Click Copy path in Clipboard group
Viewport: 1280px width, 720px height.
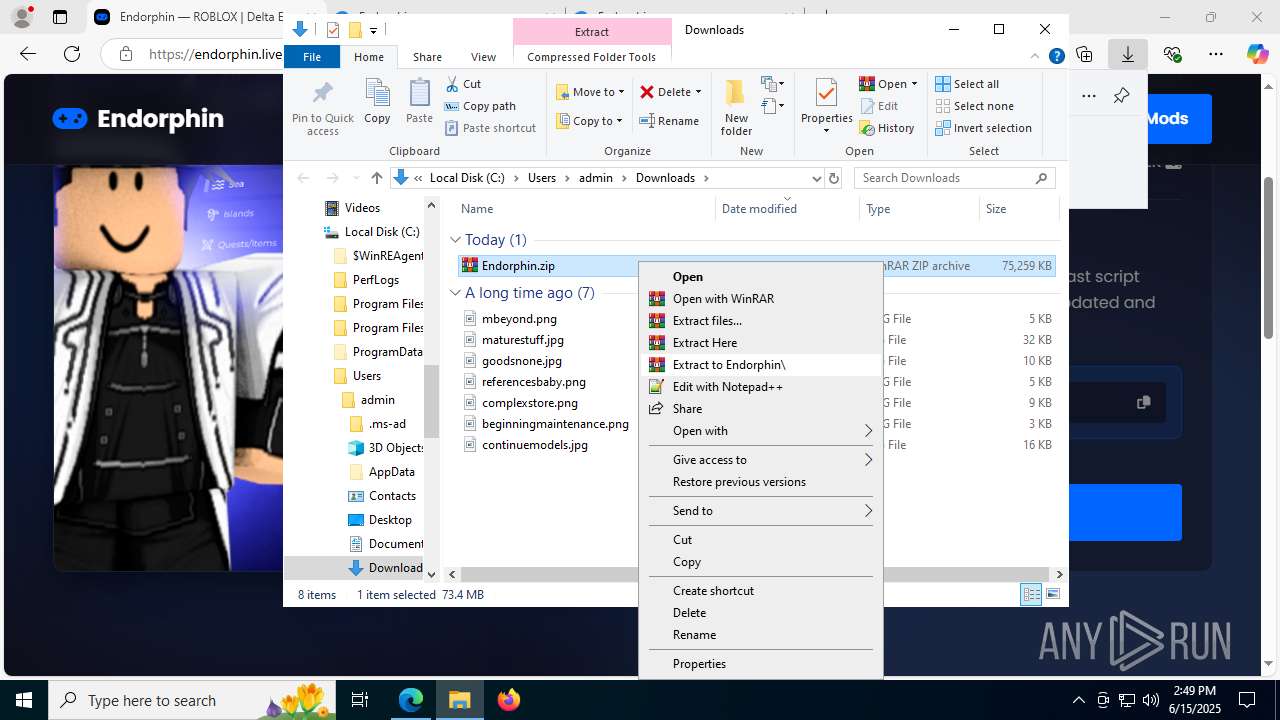(x=481, y=106)
